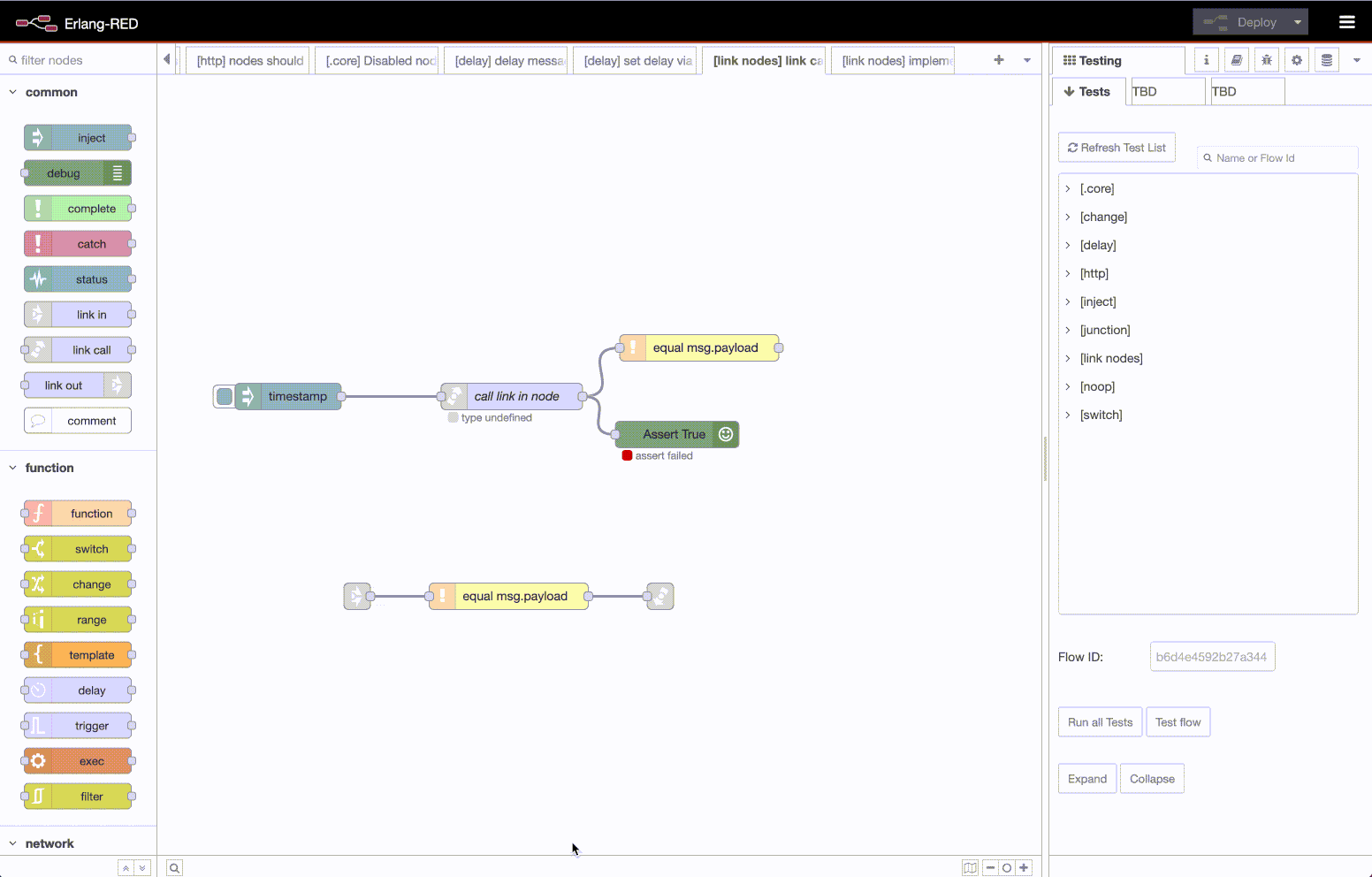Select the link in palette node

coord(78,315)
